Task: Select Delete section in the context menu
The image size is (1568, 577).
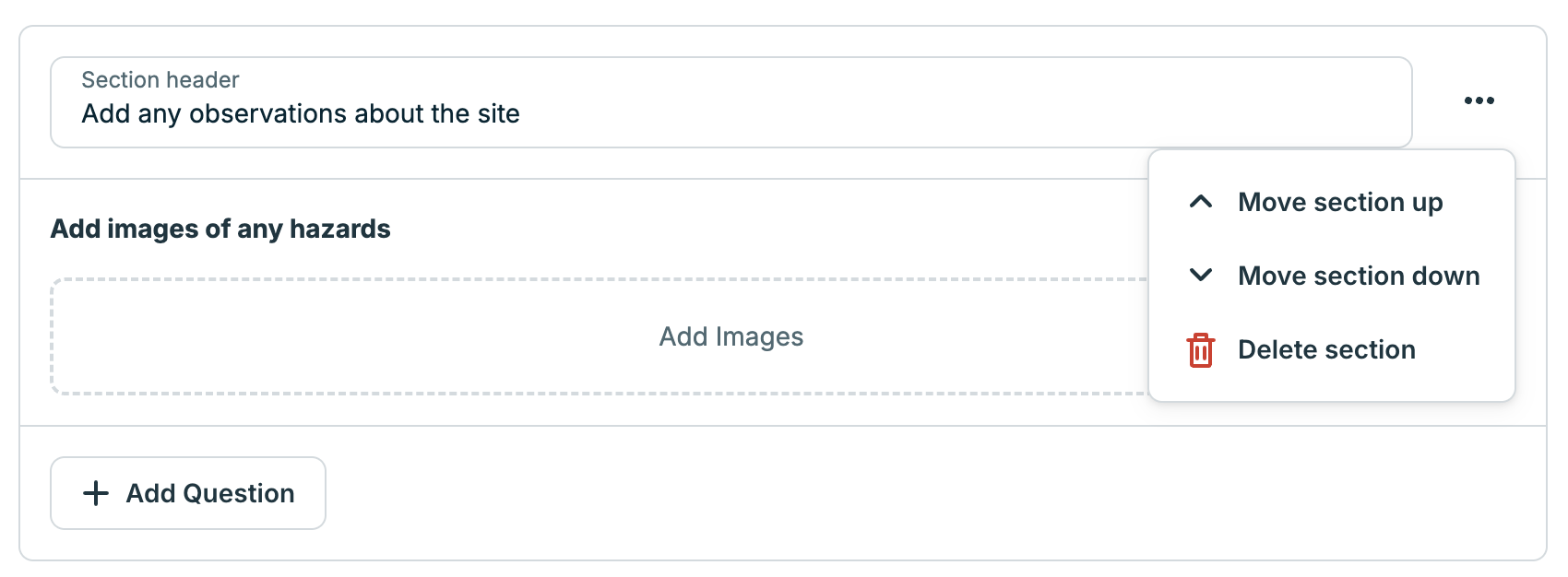Action: click(1328, 349)
